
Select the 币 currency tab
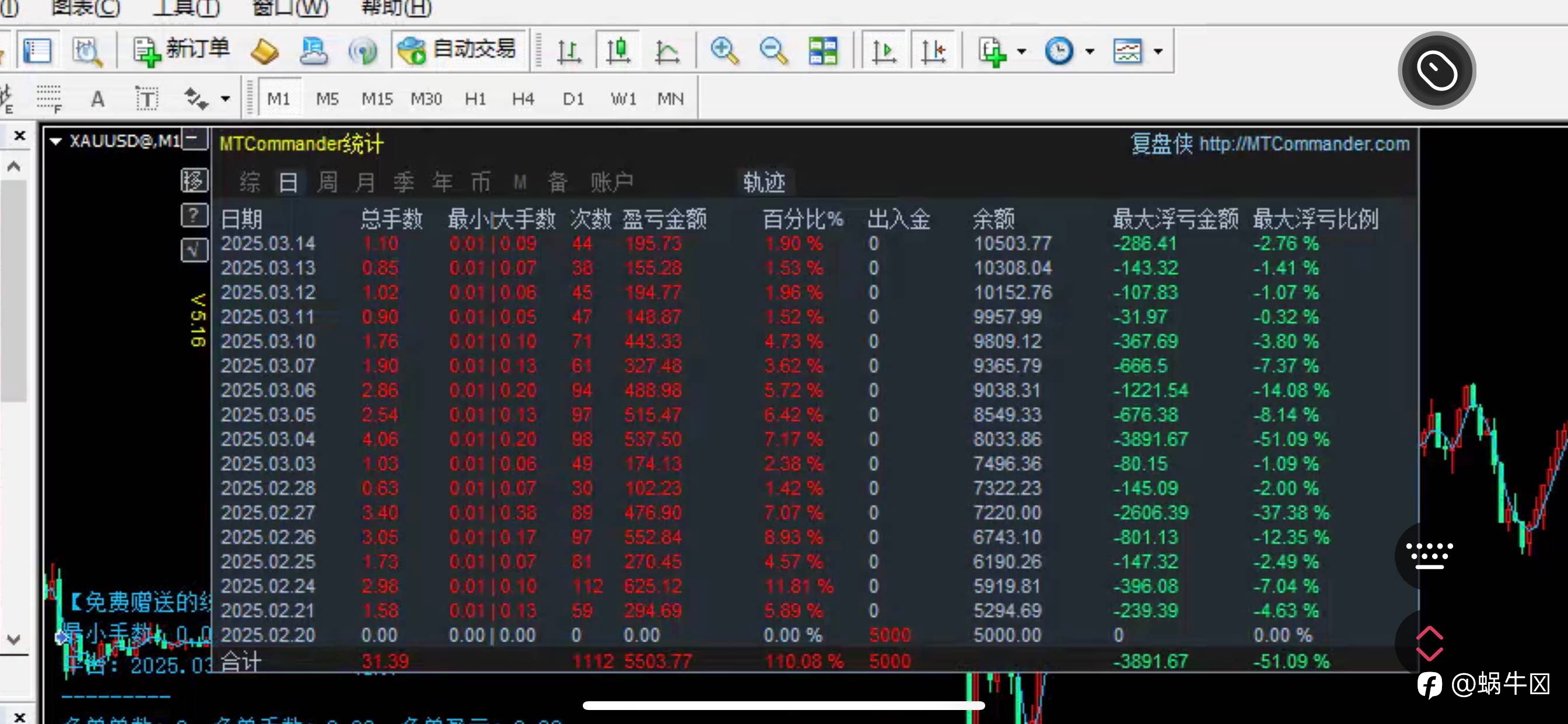(x=481, y=182)
